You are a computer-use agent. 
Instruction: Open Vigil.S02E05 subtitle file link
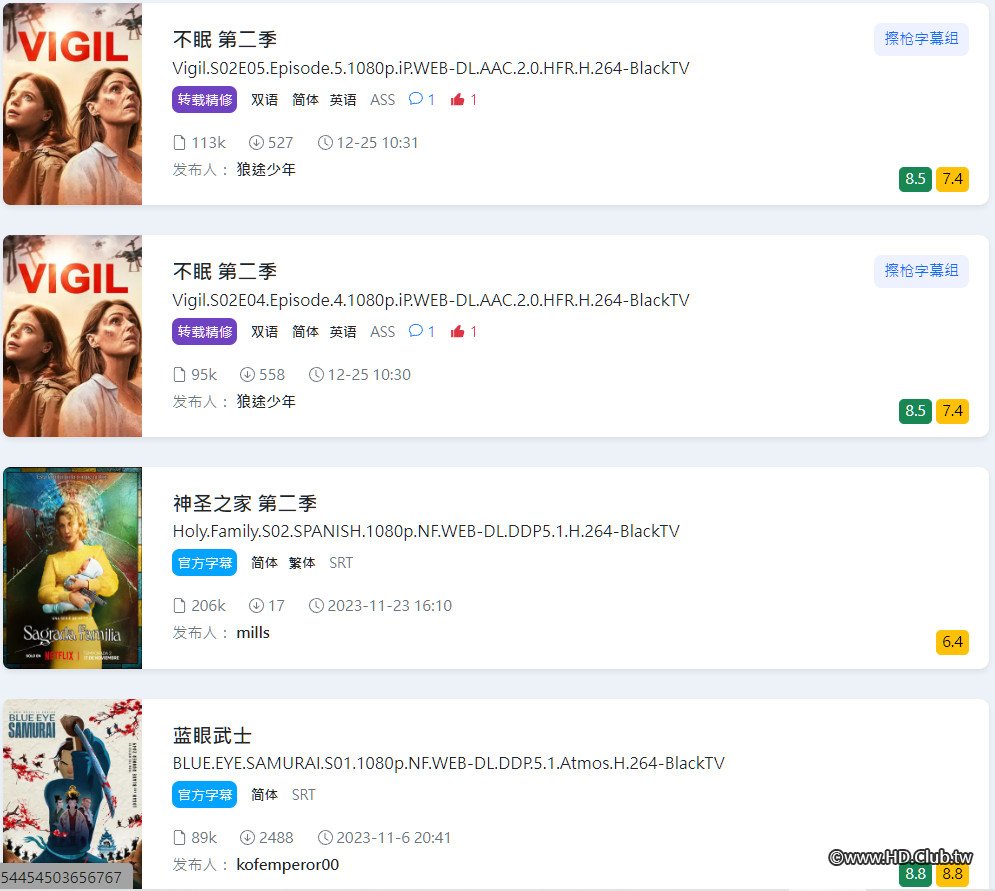[x=431, y=68]
